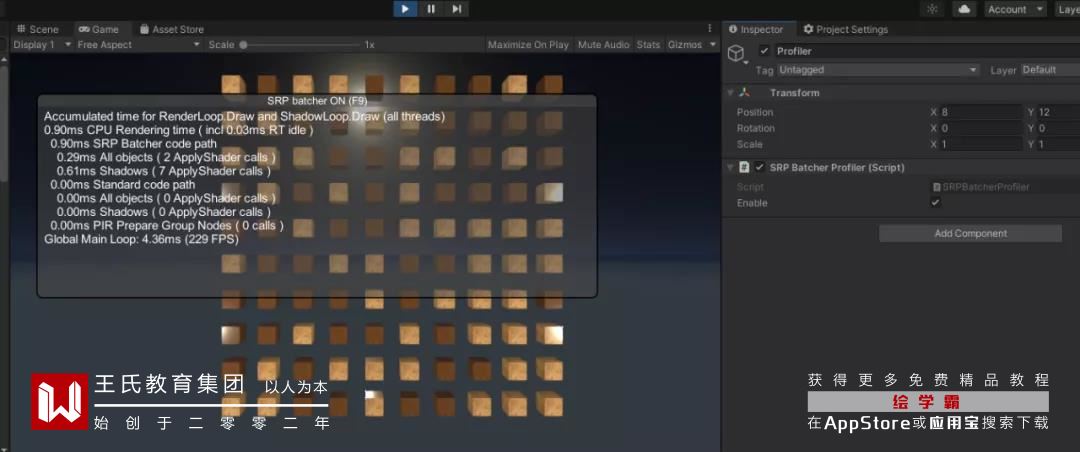
Task: Click the GameObject cube icon in Inspector
Action: point(737,53)
